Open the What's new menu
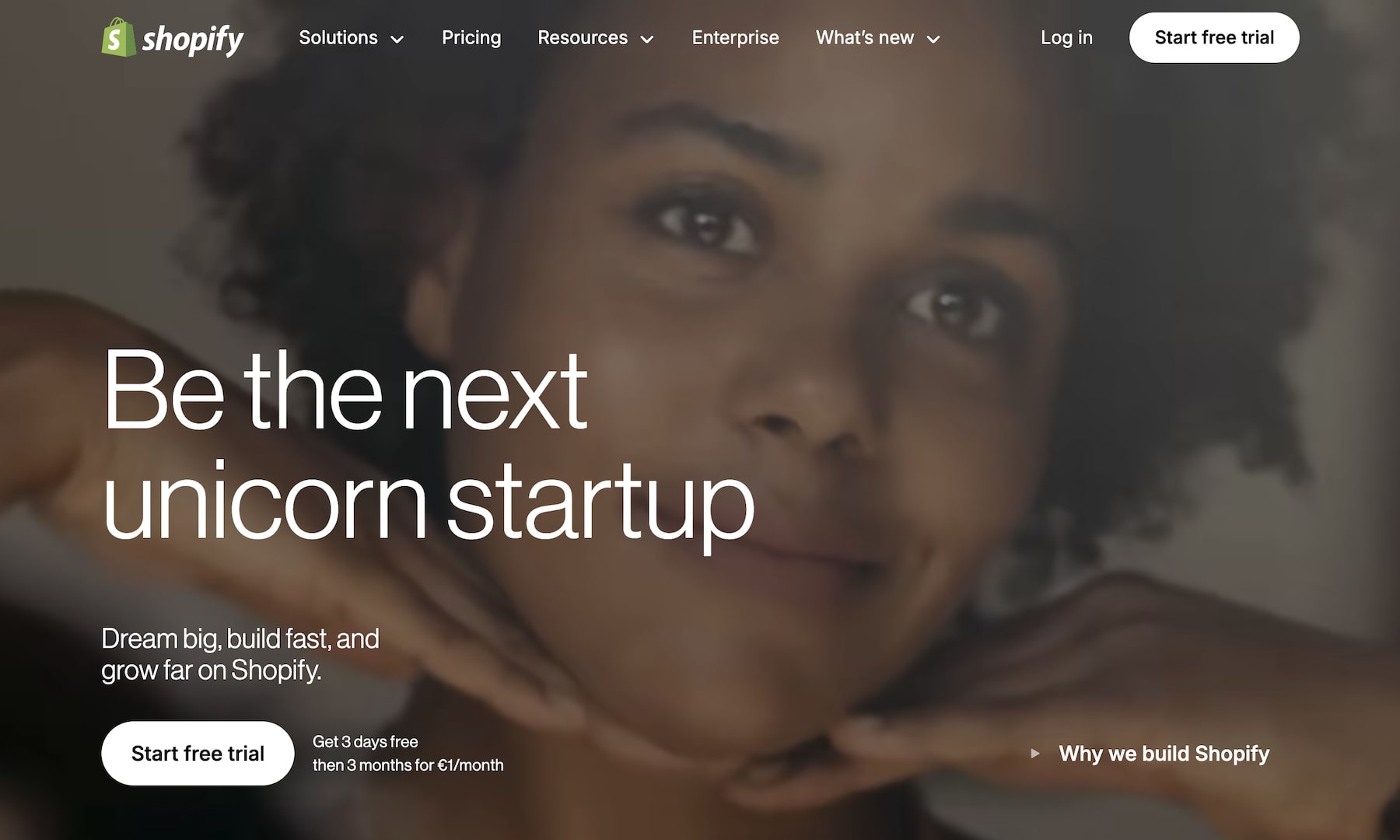 point(878,37)
